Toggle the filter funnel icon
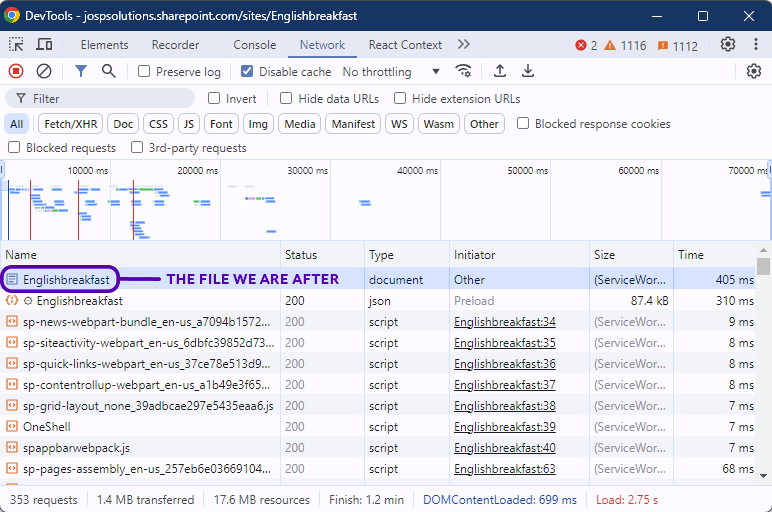The image size is (772, 512). 81,71
